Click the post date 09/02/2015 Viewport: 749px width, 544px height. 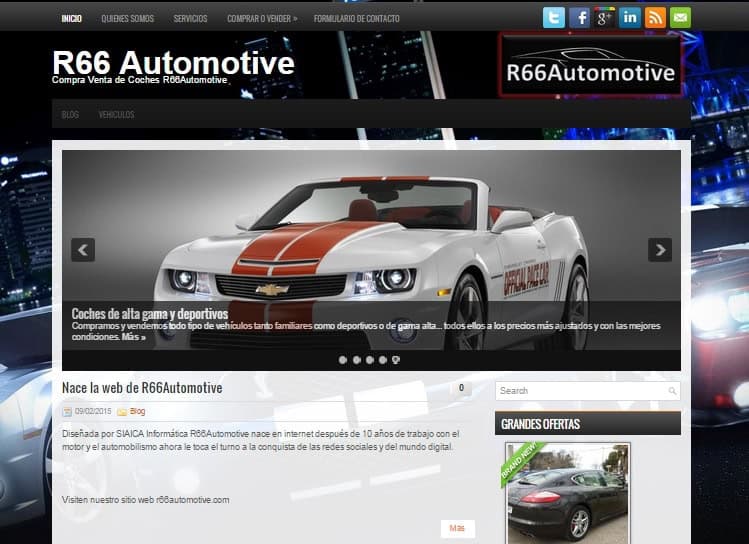93,411
